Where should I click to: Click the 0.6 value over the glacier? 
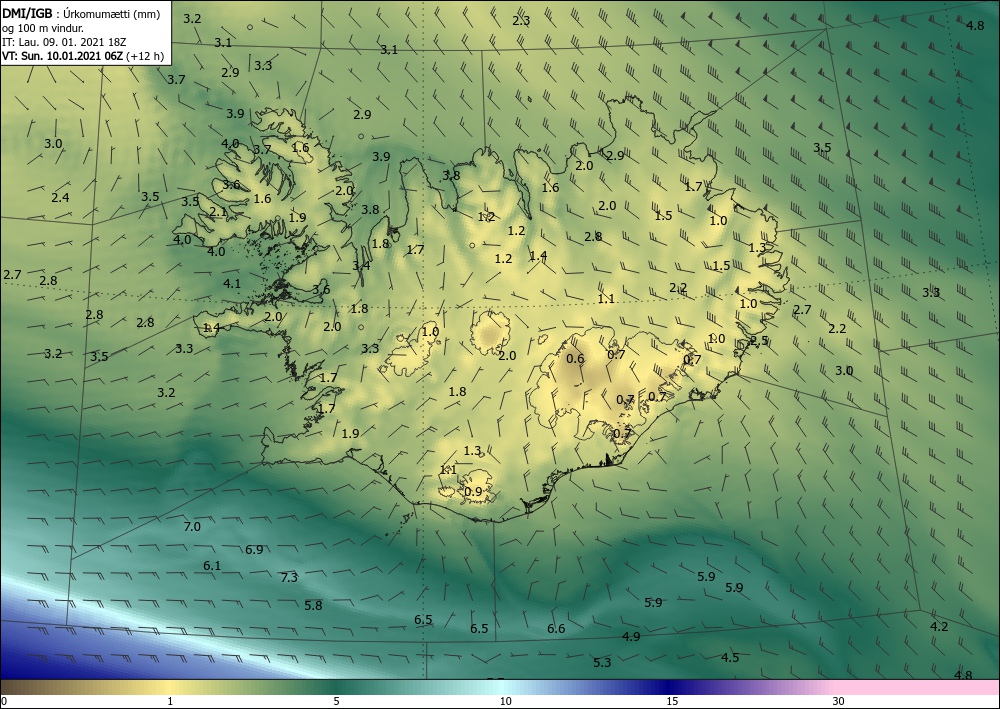click(575, 358)
